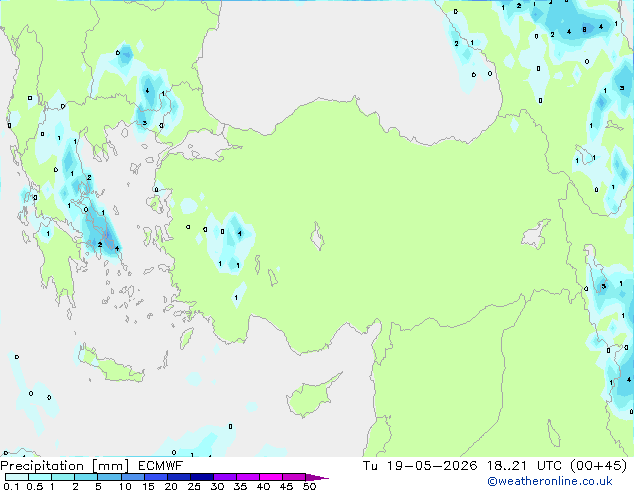This screenshot has height=490, width=634.
Task: Click the "10" legend scale value
Action: tap(125, 486)
